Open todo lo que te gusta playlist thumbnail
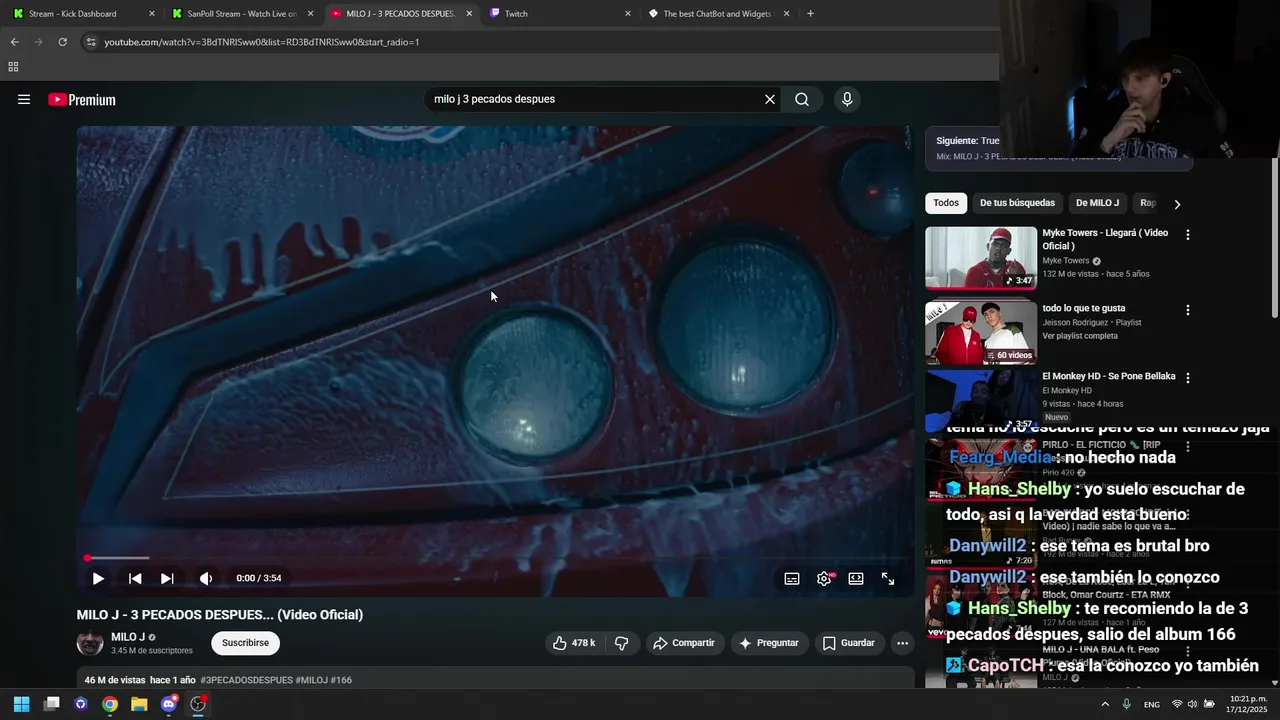Image resolution: width=1280 pixels, height=720 pixels. click(x=981, y=333)
